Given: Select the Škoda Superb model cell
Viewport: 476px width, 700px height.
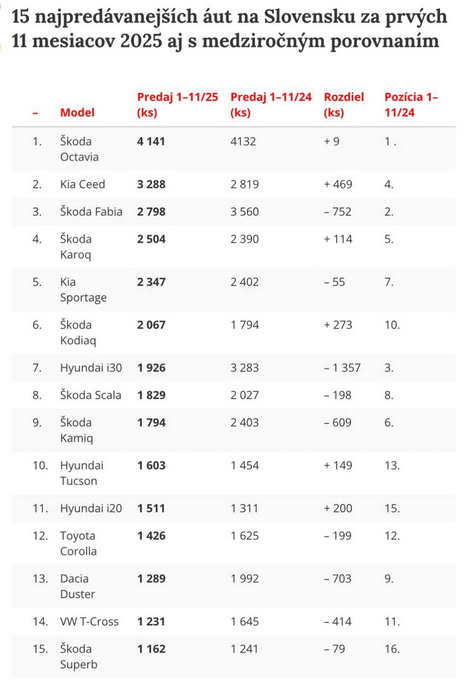Looking at the screenshot, I should click(x=79, y=656).
